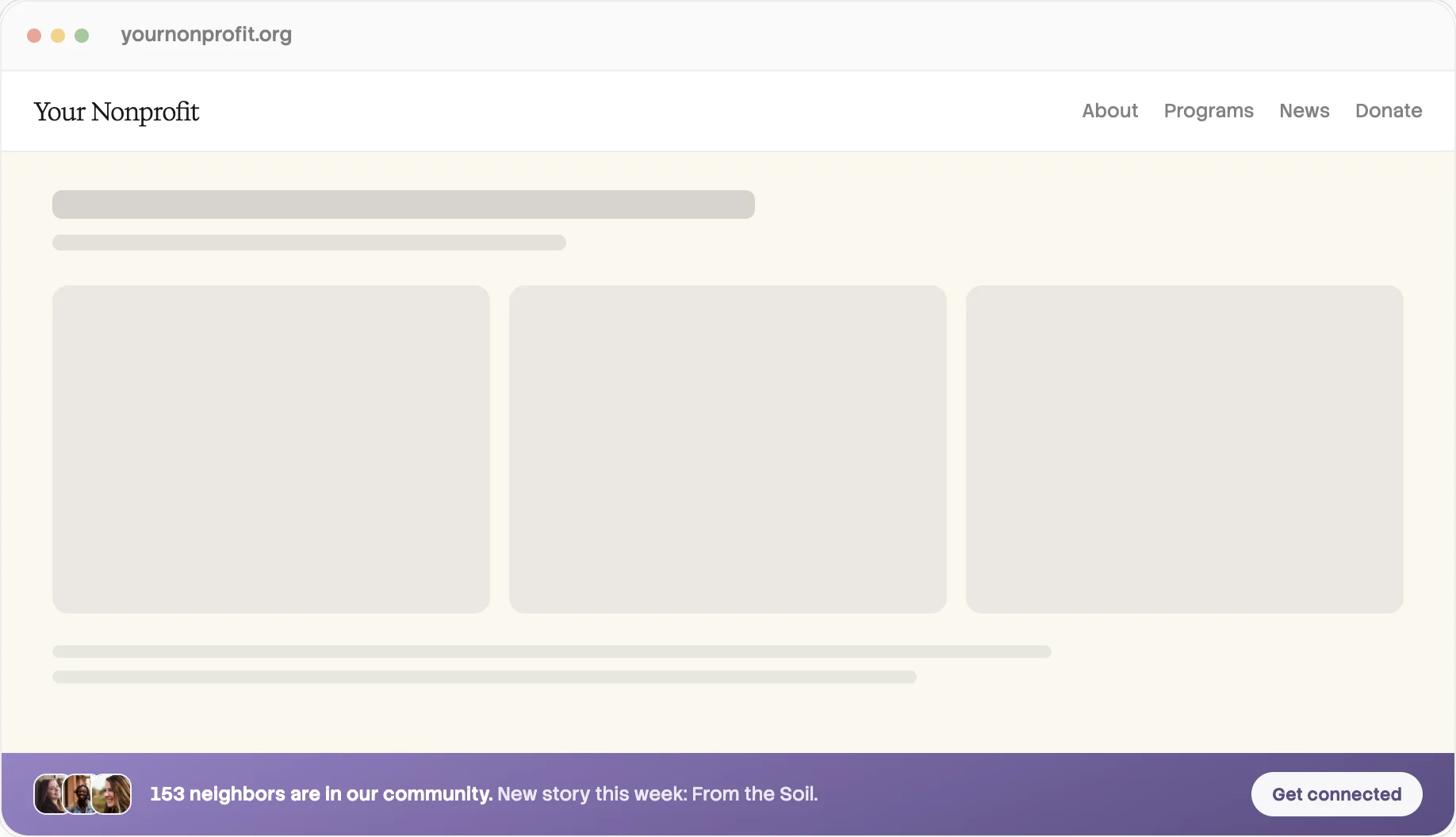Click the yournonprofit.org address text
The height and width of the screenshot is (837, 1456).
[x=206, y=35]
